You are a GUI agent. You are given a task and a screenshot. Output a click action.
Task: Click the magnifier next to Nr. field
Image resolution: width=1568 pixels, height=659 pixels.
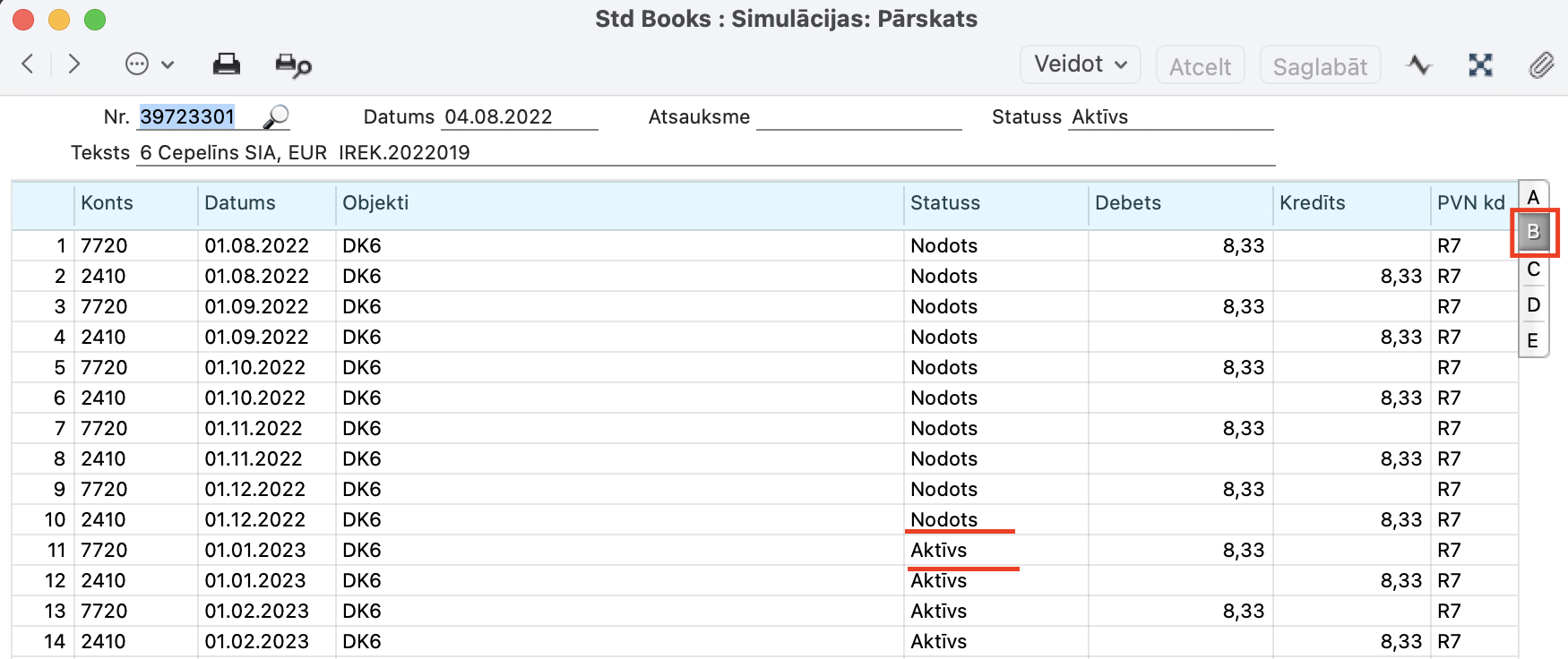(276, 117)
